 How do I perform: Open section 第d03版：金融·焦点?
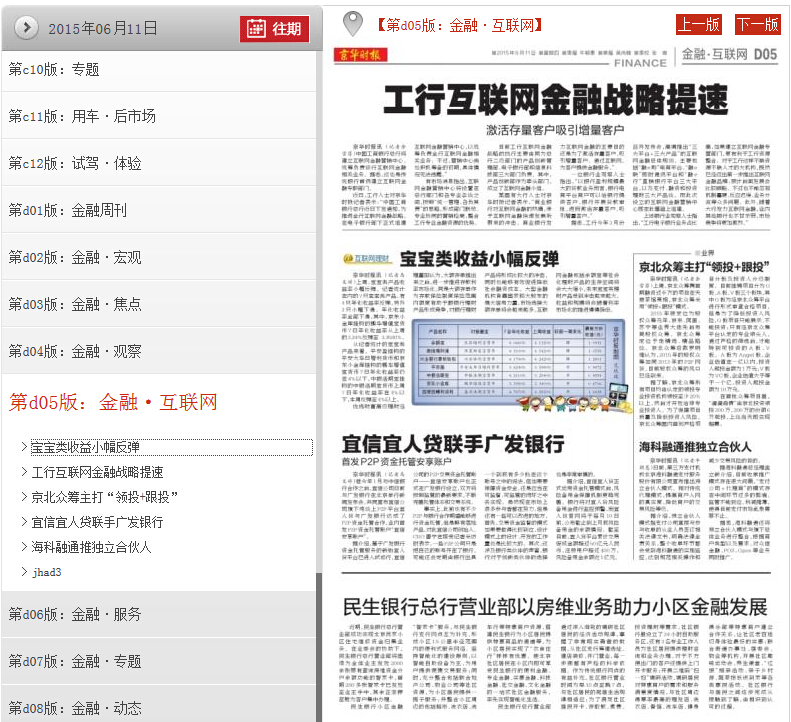(x=159, y=304)
